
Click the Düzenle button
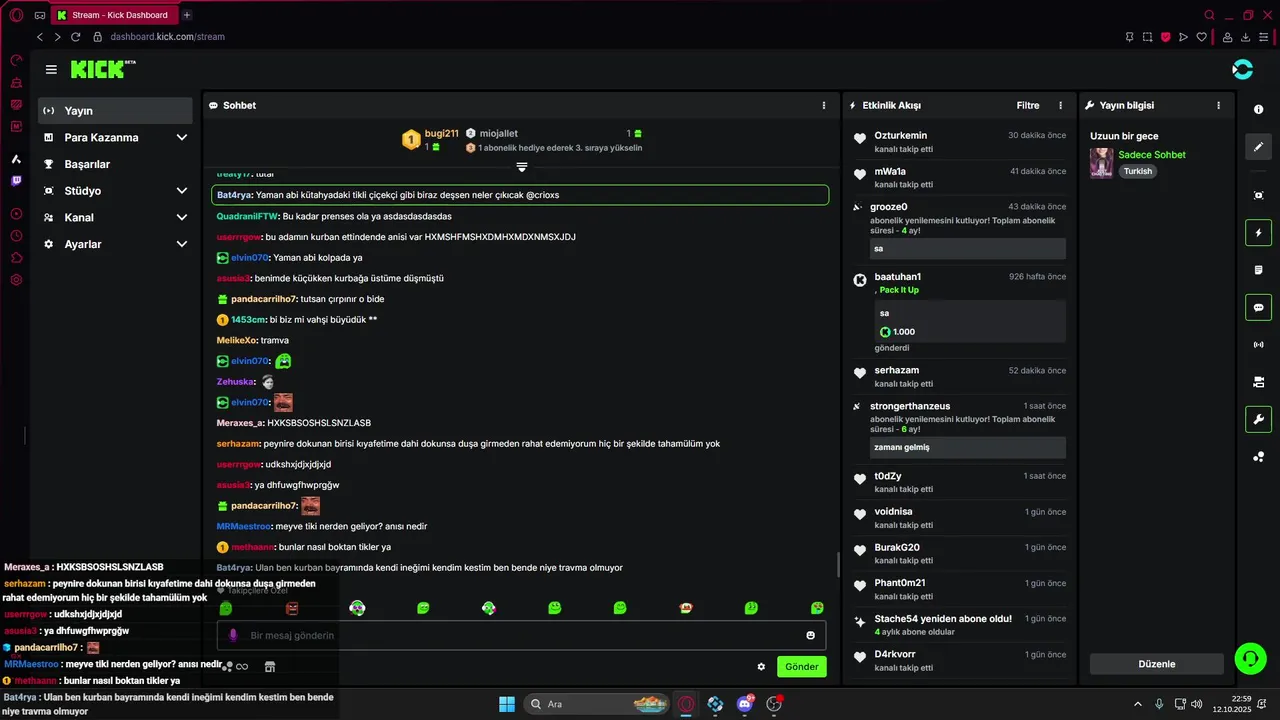(1157, 664)
